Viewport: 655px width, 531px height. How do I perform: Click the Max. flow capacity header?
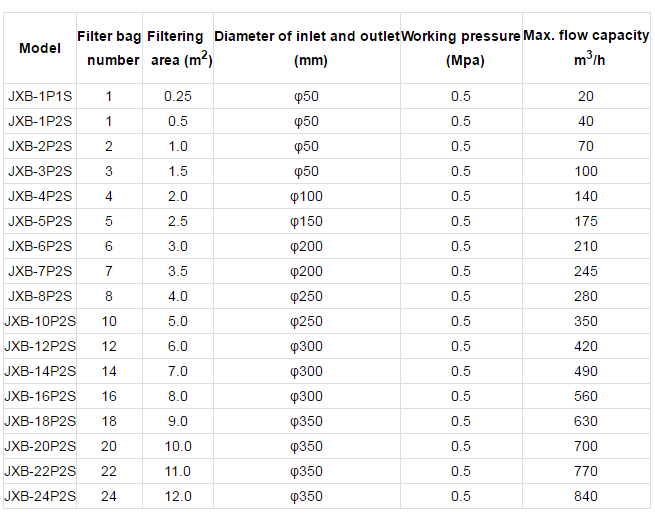click(586, 48)
